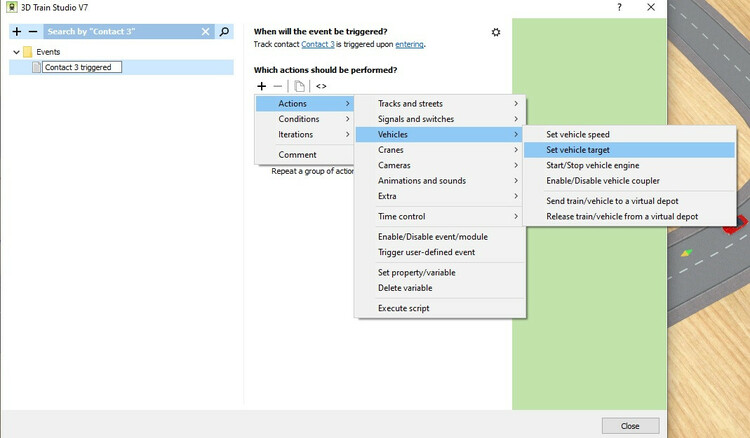750x438 pixels.
Task: Collapse the Events tree folder
Action: tap(16, 52)
